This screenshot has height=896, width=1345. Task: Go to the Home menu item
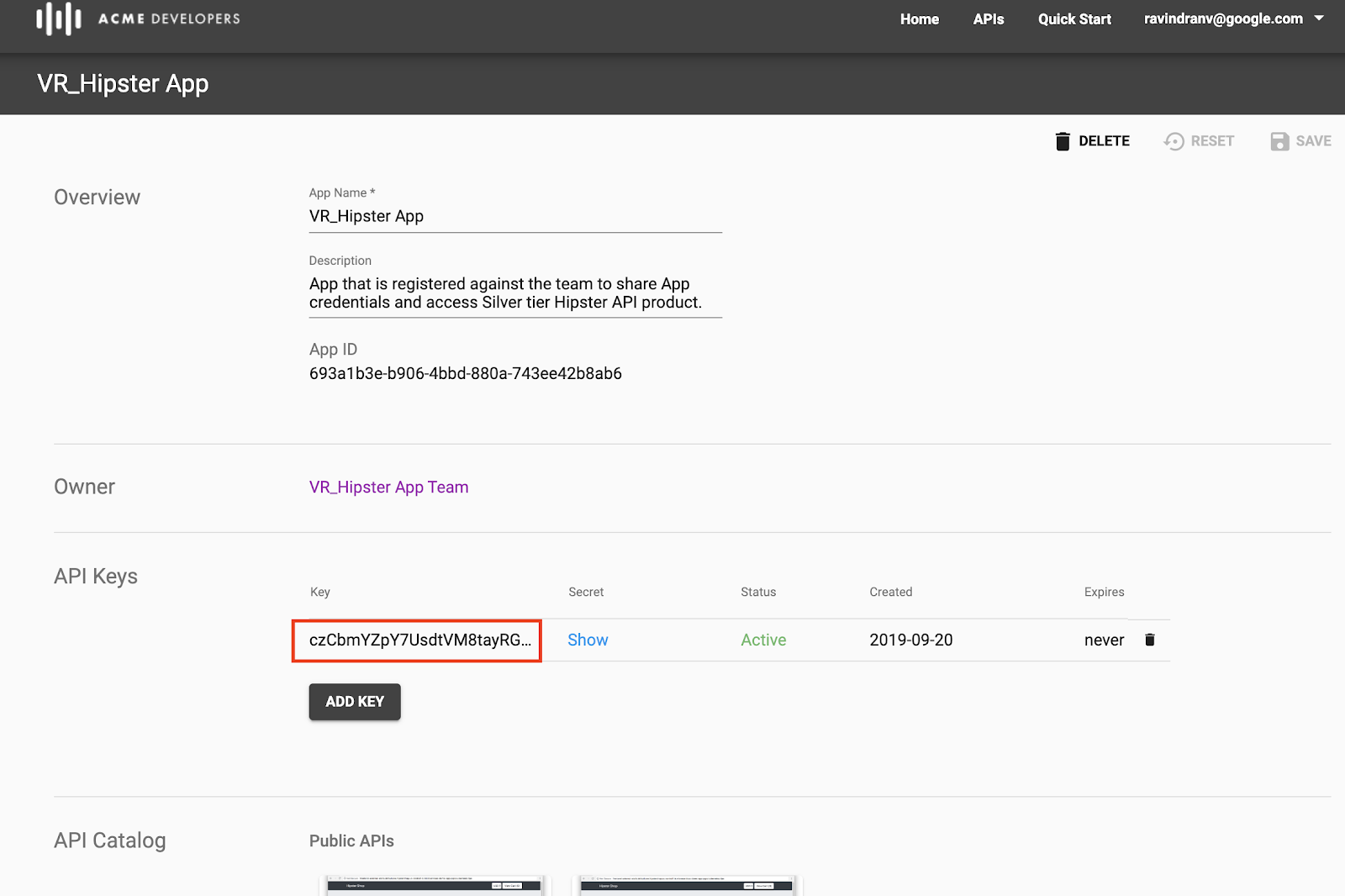click(x=920, y=19)
